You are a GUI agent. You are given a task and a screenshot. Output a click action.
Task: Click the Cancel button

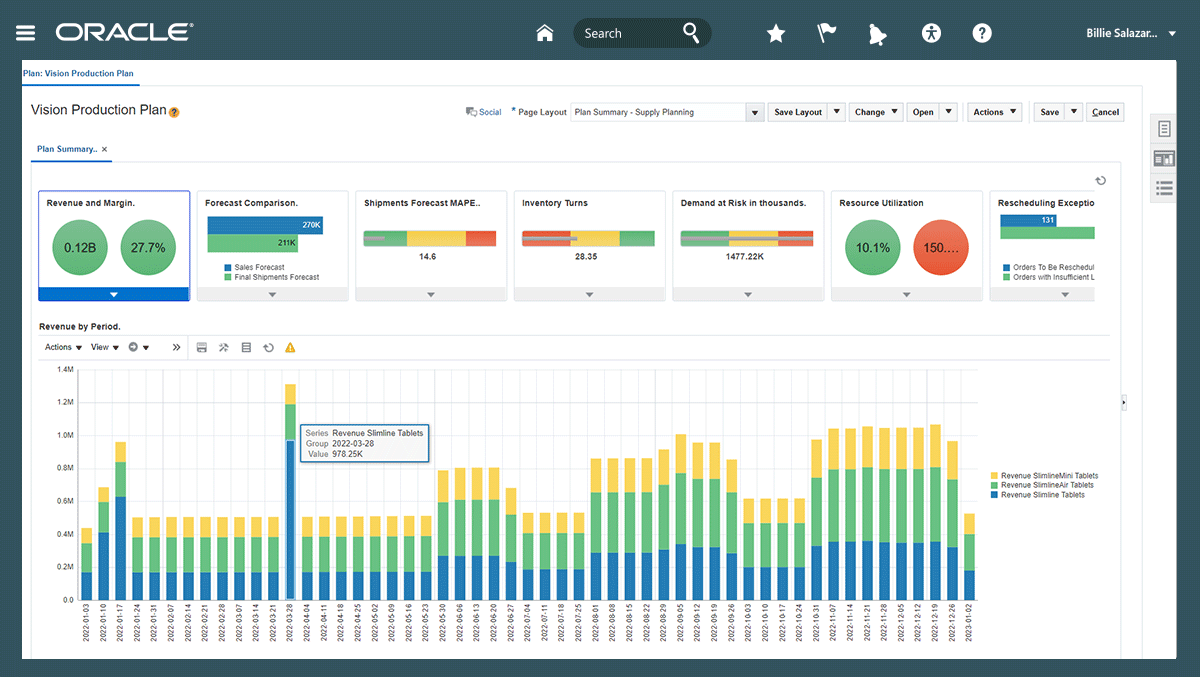coord(1105,112)
